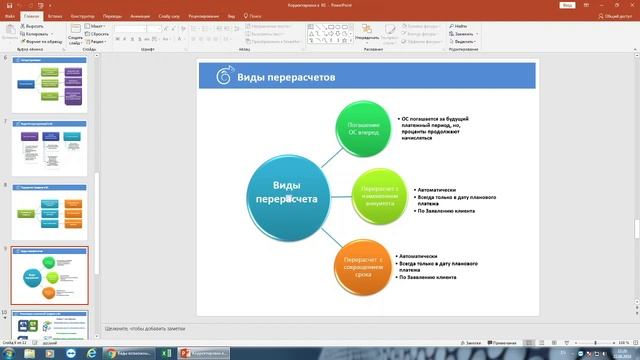The width and height of the screenshot is (640, 360).
Task: Collapse the ribbon with the arrow at its right end
Action: 635,49
